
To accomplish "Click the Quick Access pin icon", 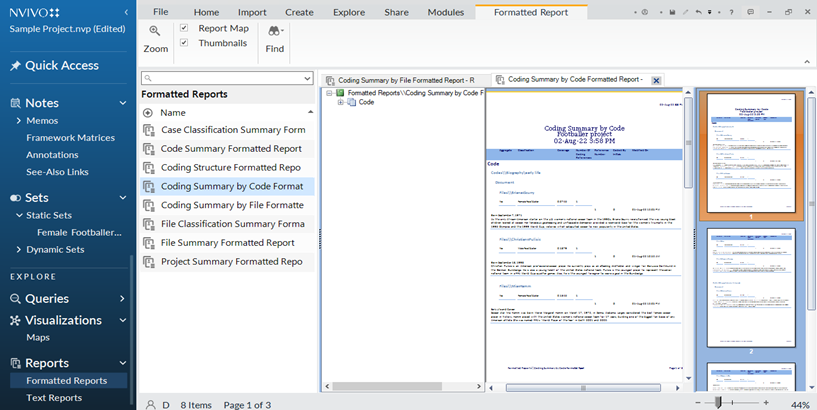I will [15, 66].
